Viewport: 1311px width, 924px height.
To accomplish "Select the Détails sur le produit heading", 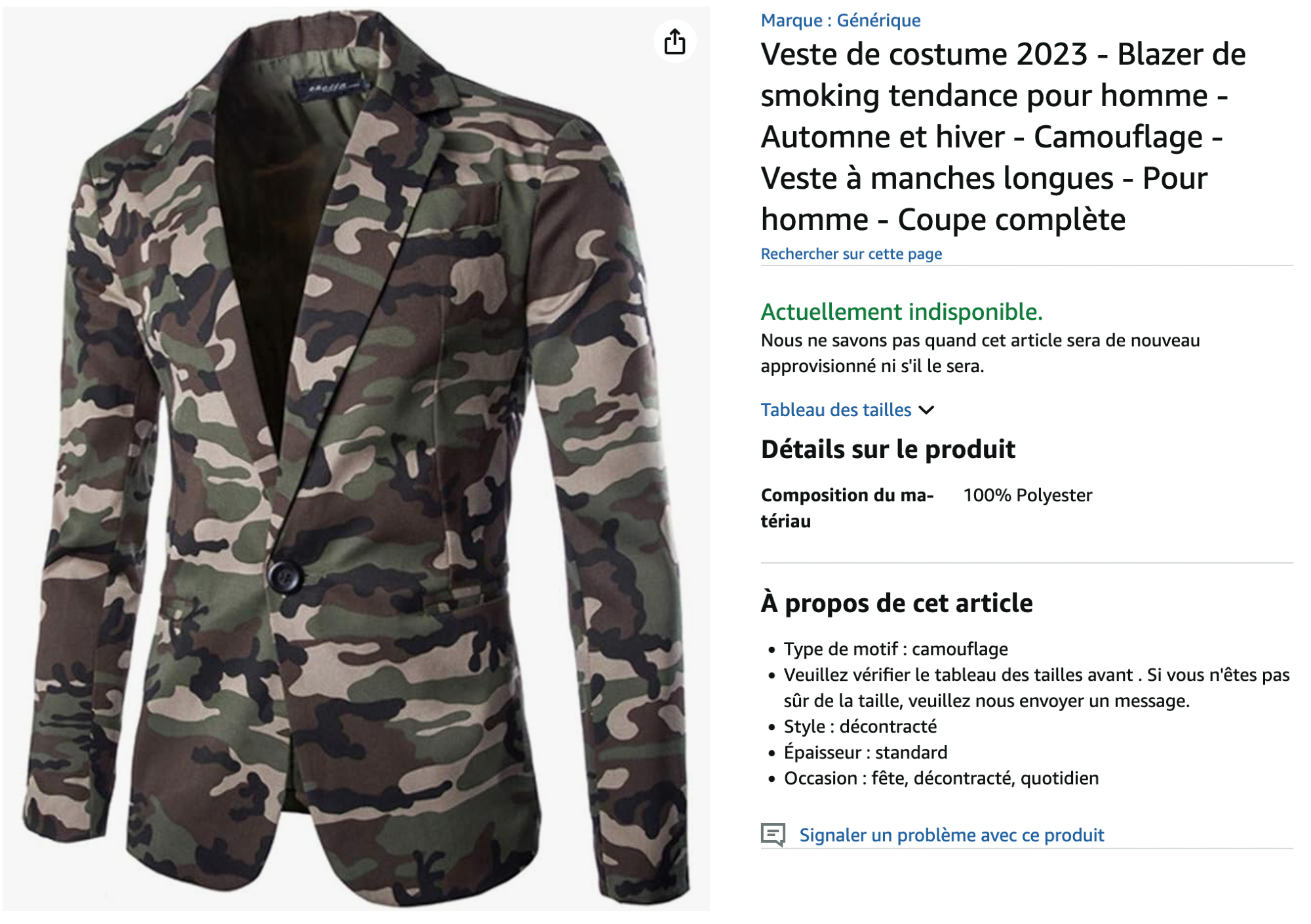I will (x=888, y=450).
